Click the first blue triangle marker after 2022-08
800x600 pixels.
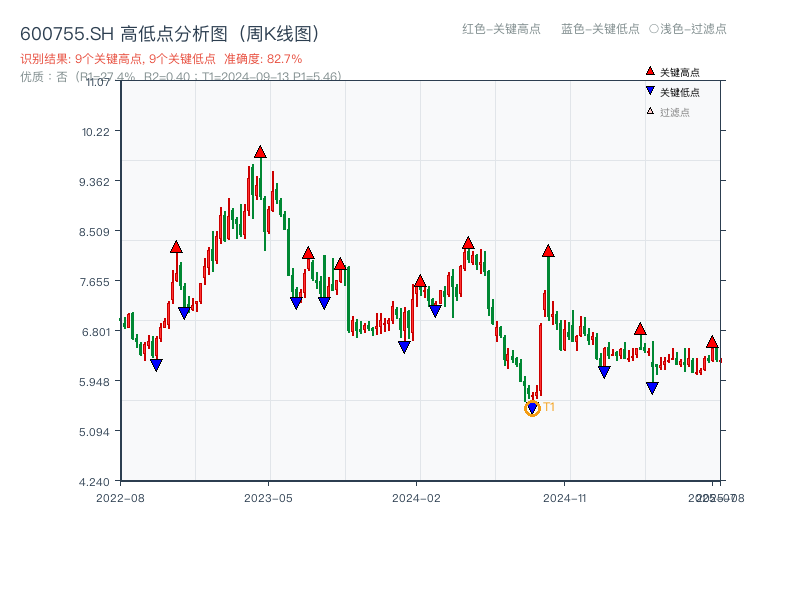156,366
